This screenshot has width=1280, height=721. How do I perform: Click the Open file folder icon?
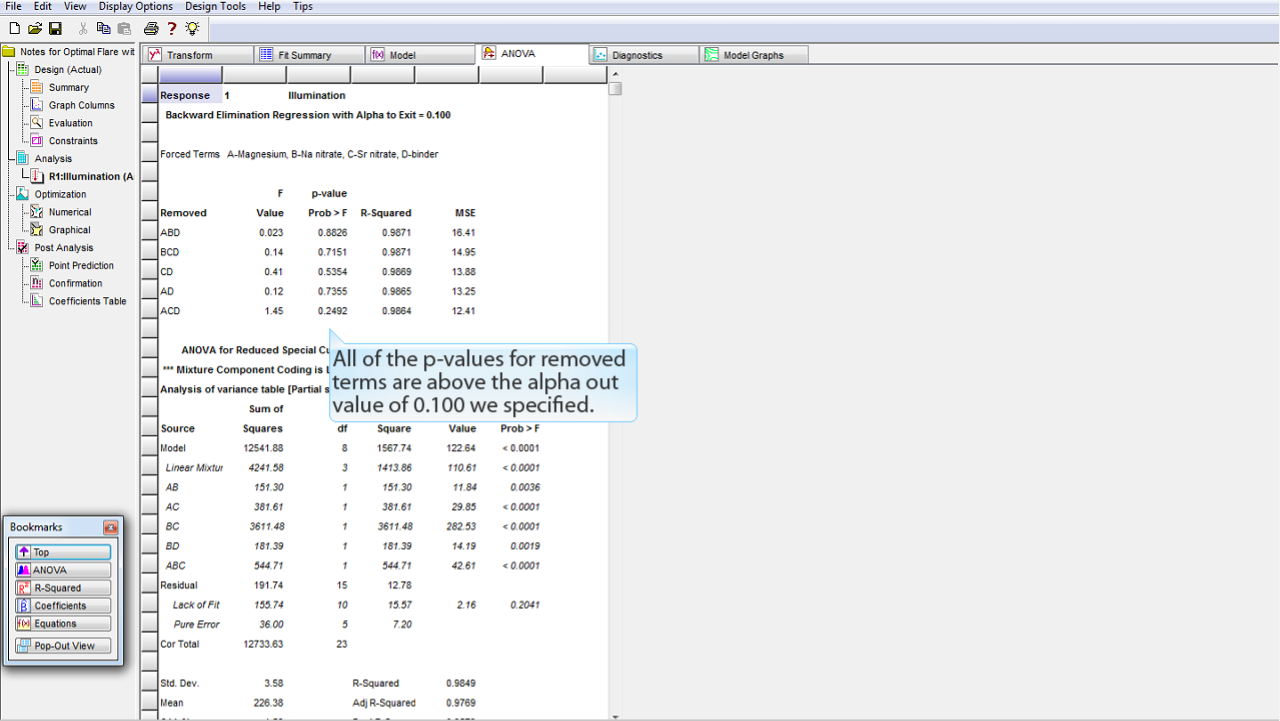35,29
